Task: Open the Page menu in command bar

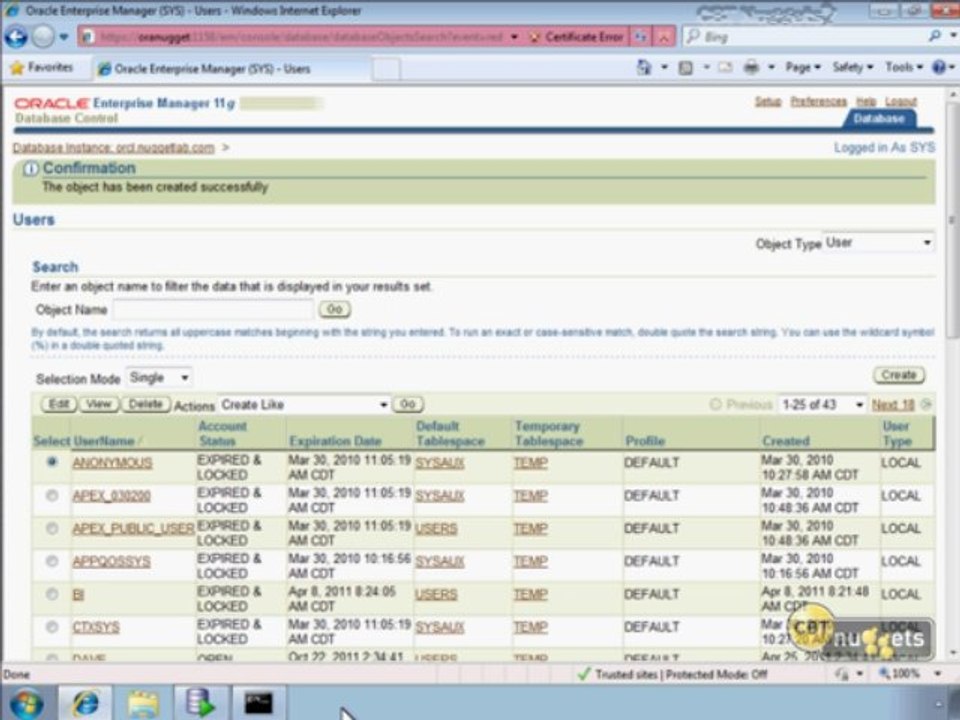Action: [x=803, y=67]
